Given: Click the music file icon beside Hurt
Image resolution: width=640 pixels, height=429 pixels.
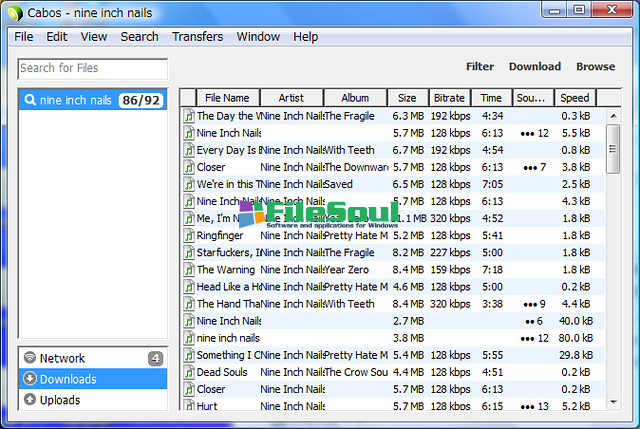Looking at the screenshot, I should click(188, 406).
